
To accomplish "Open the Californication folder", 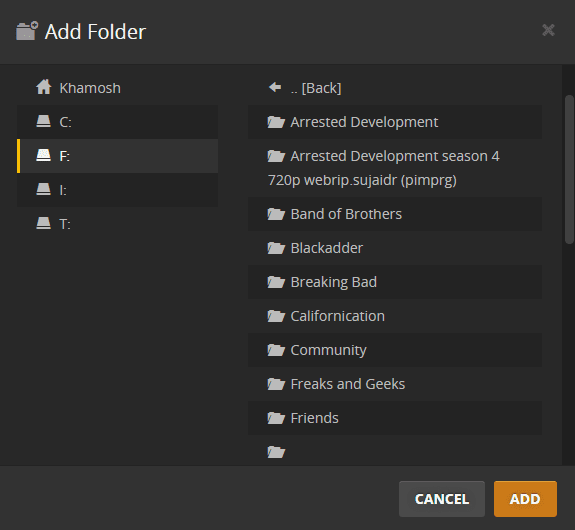I will [395, 316].
